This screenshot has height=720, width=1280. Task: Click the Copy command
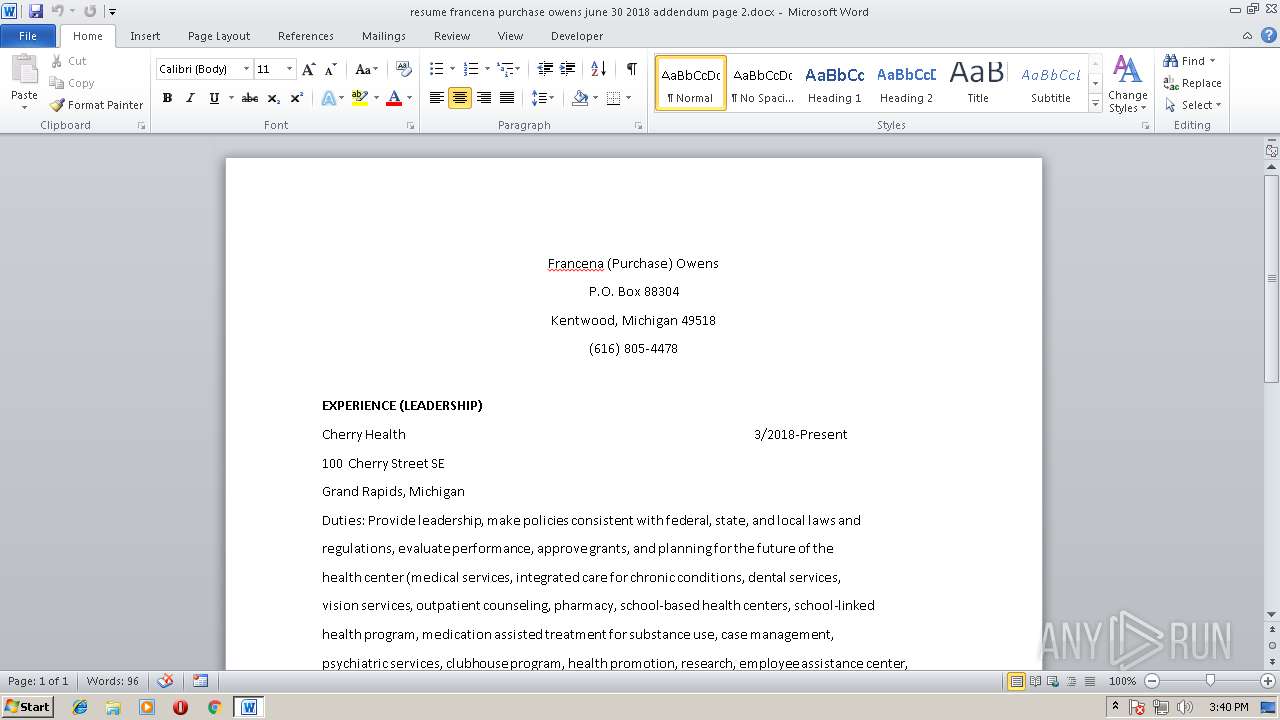pos(72,83)
